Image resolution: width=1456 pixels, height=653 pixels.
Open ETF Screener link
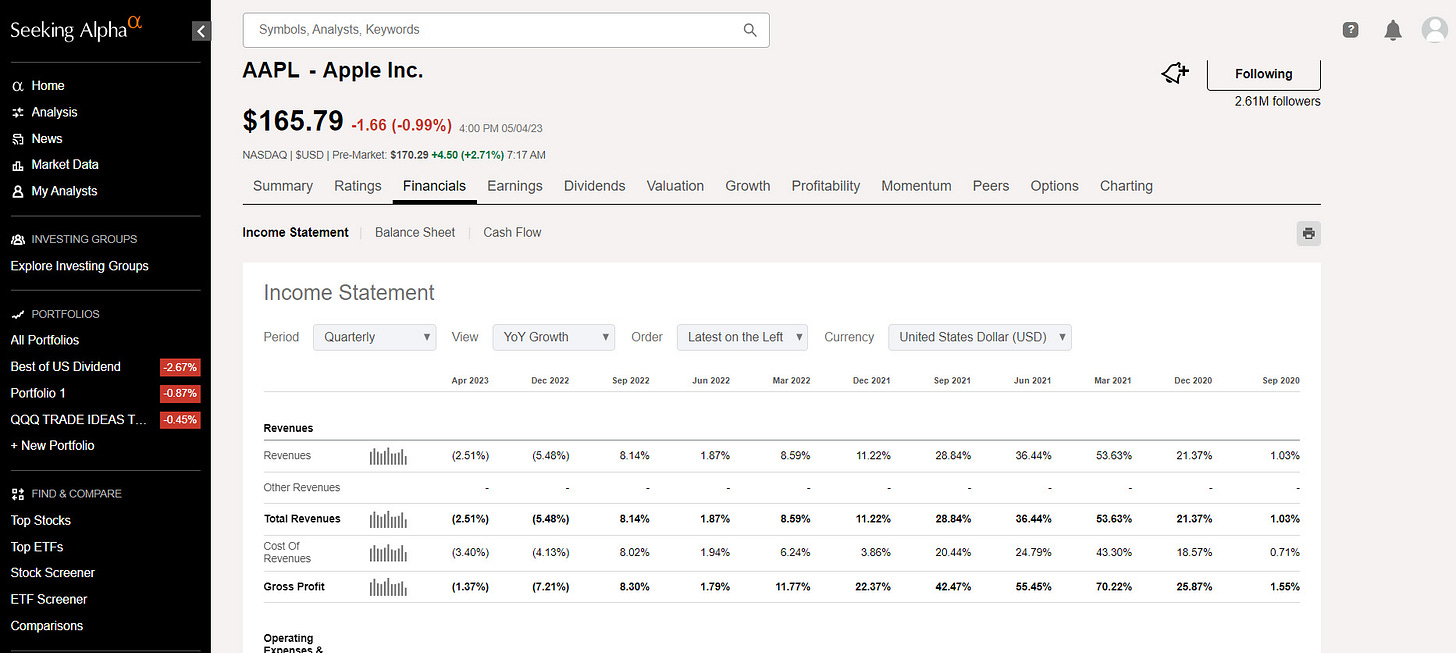pos(49,599)
